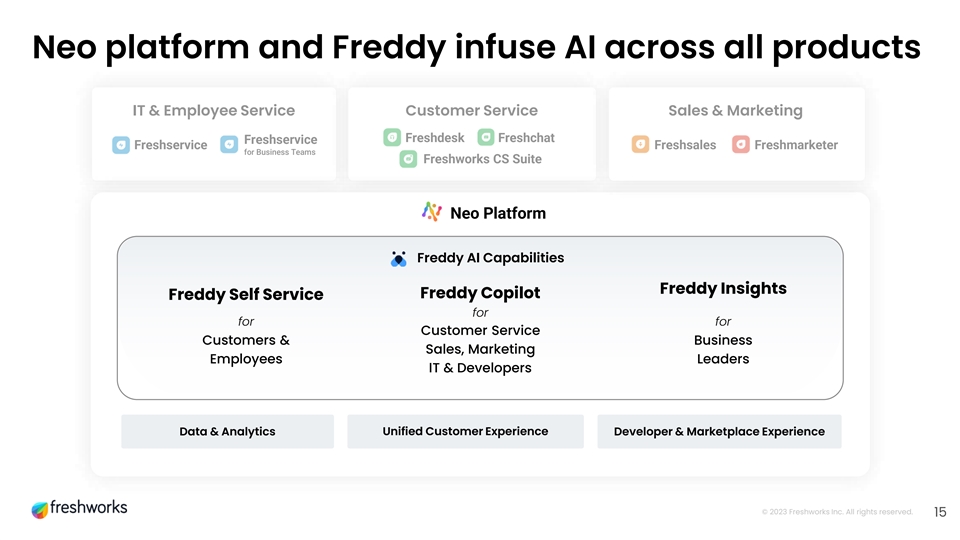Viewport: 960px width, 540px height.
Task: Click the green Freshchat icon
Action: pos(485,137)
